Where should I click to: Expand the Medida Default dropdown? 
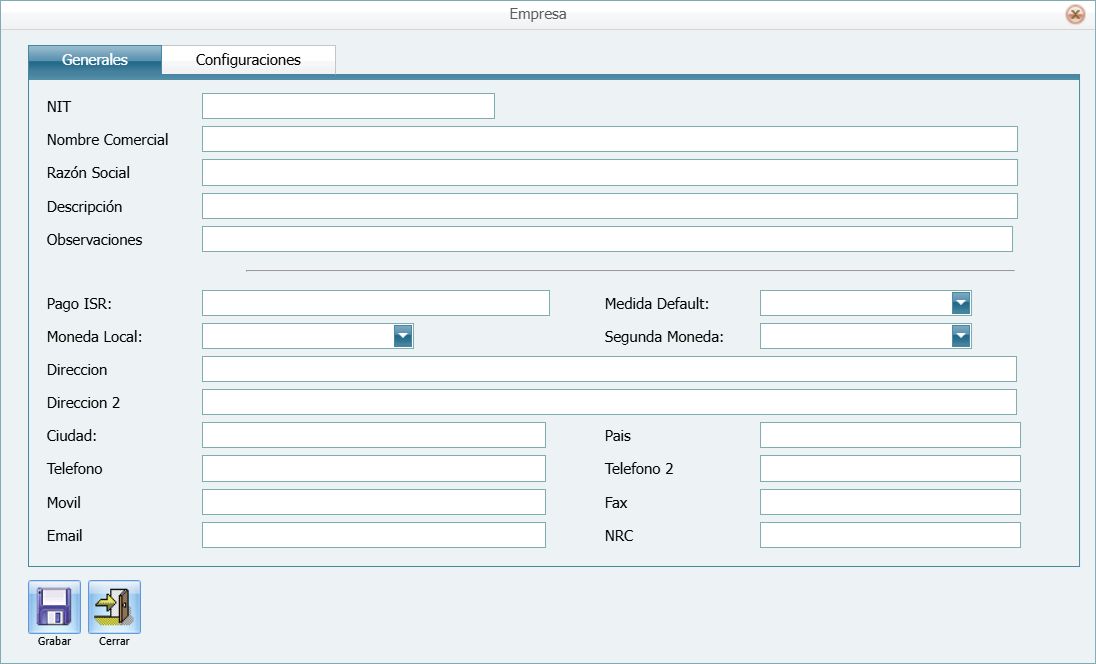pyautogui.click(x=960, y=303)
